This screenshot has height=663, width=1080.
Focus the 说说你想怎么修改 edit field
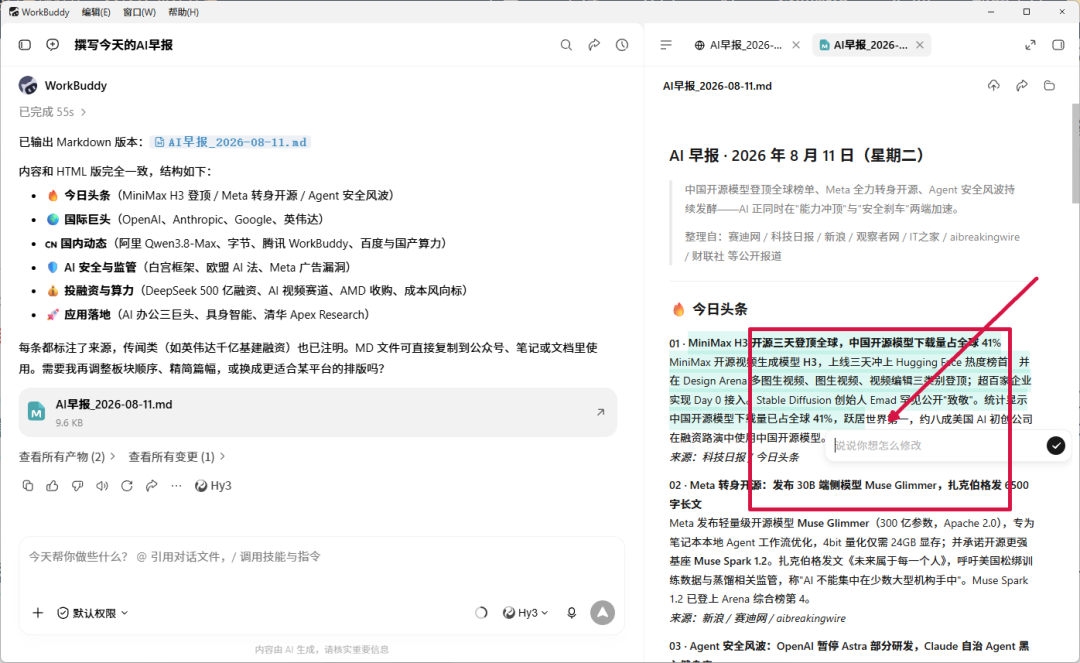(937, 445)
